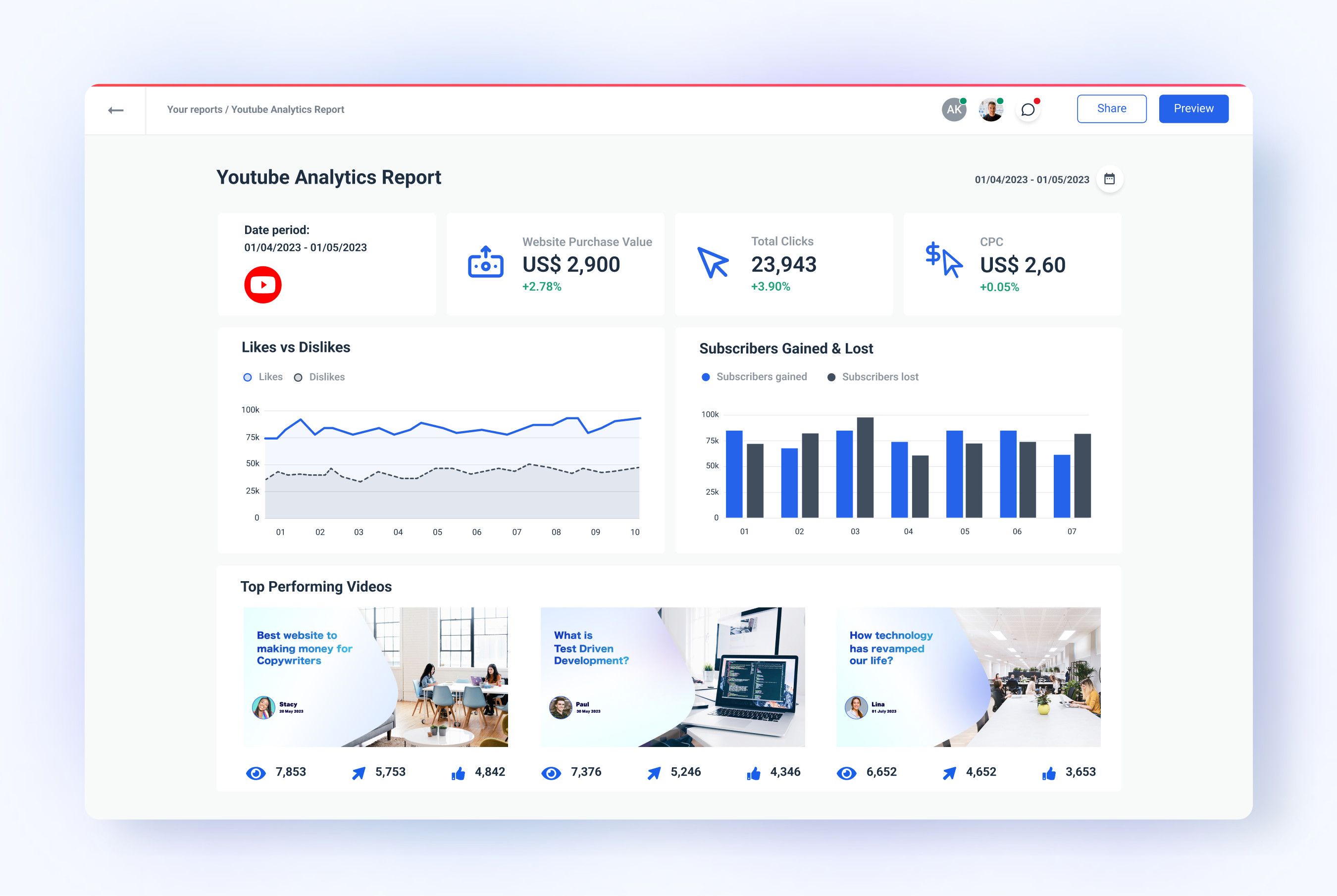Click the Share button

tap(1111, 108)
